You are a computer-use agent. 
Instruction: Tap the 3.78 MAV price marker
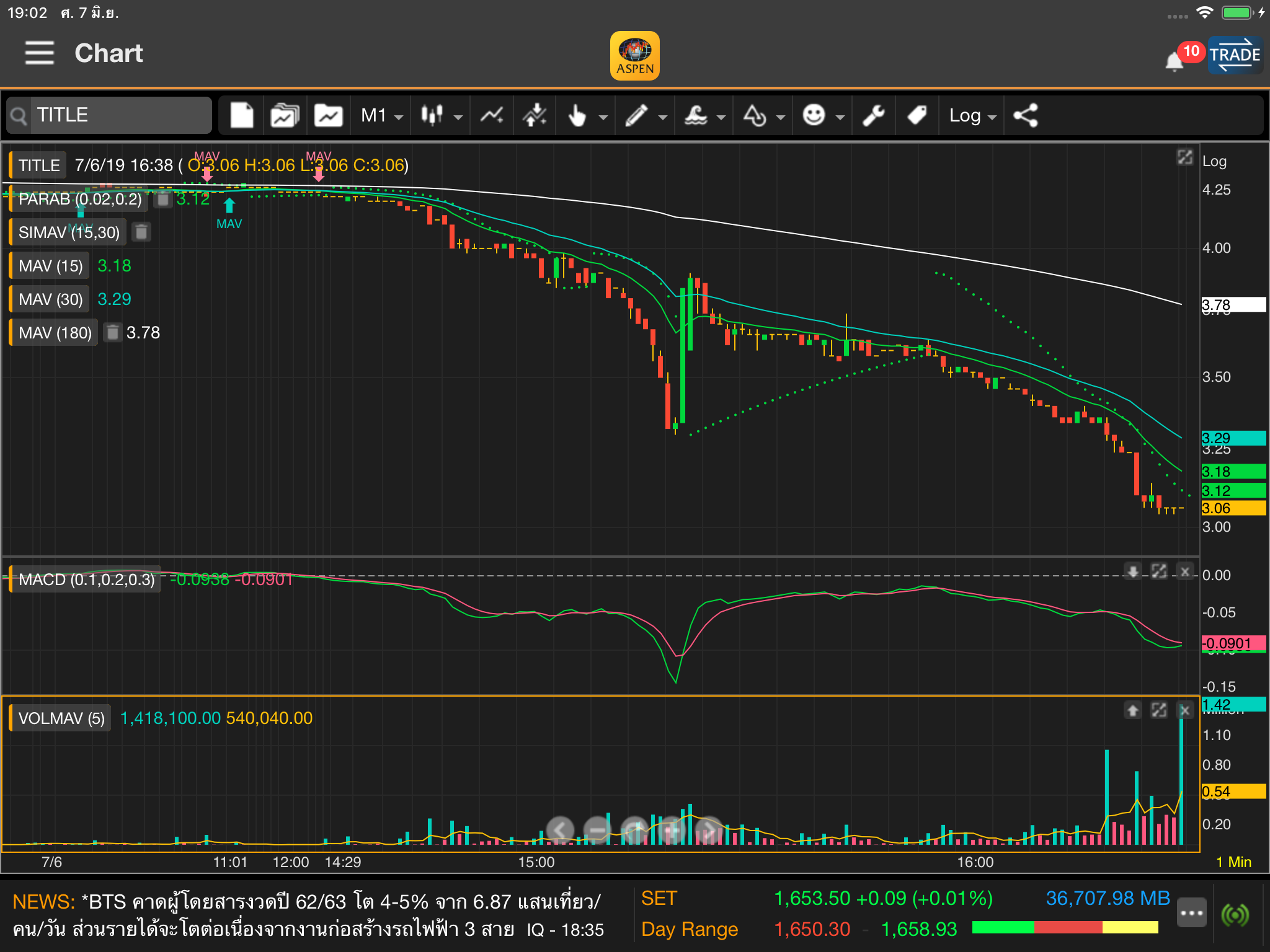click(x=1233, y=305)
